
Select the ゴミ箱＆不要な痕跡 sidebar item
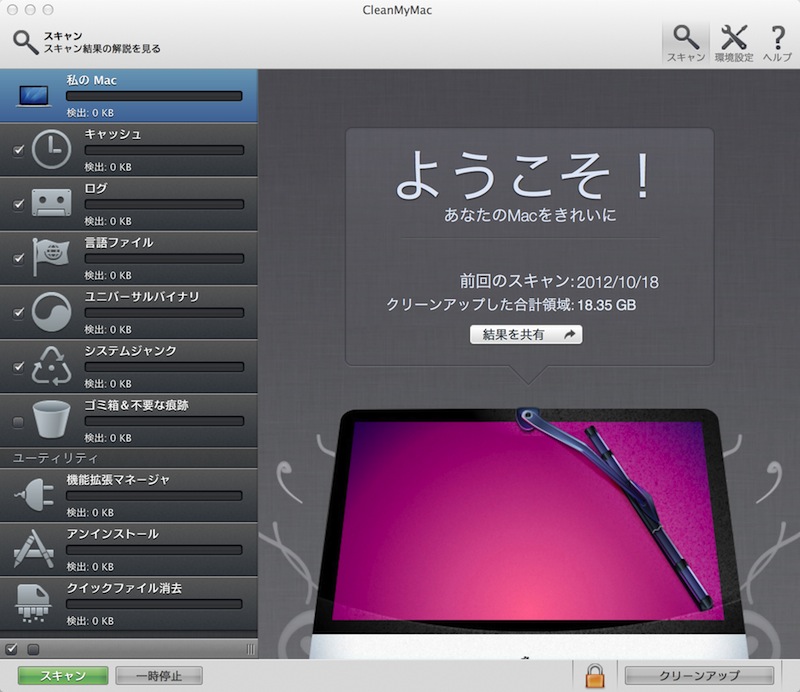pyautogui.click(x=129, y=421)
